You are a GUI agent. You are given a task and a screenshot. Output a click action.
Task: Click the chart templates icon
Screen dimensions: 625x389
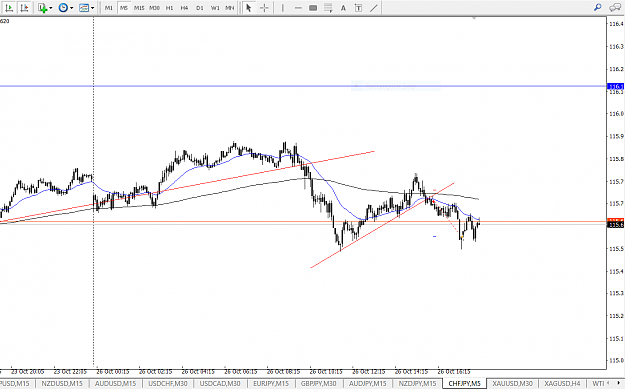tap(84, 8)
